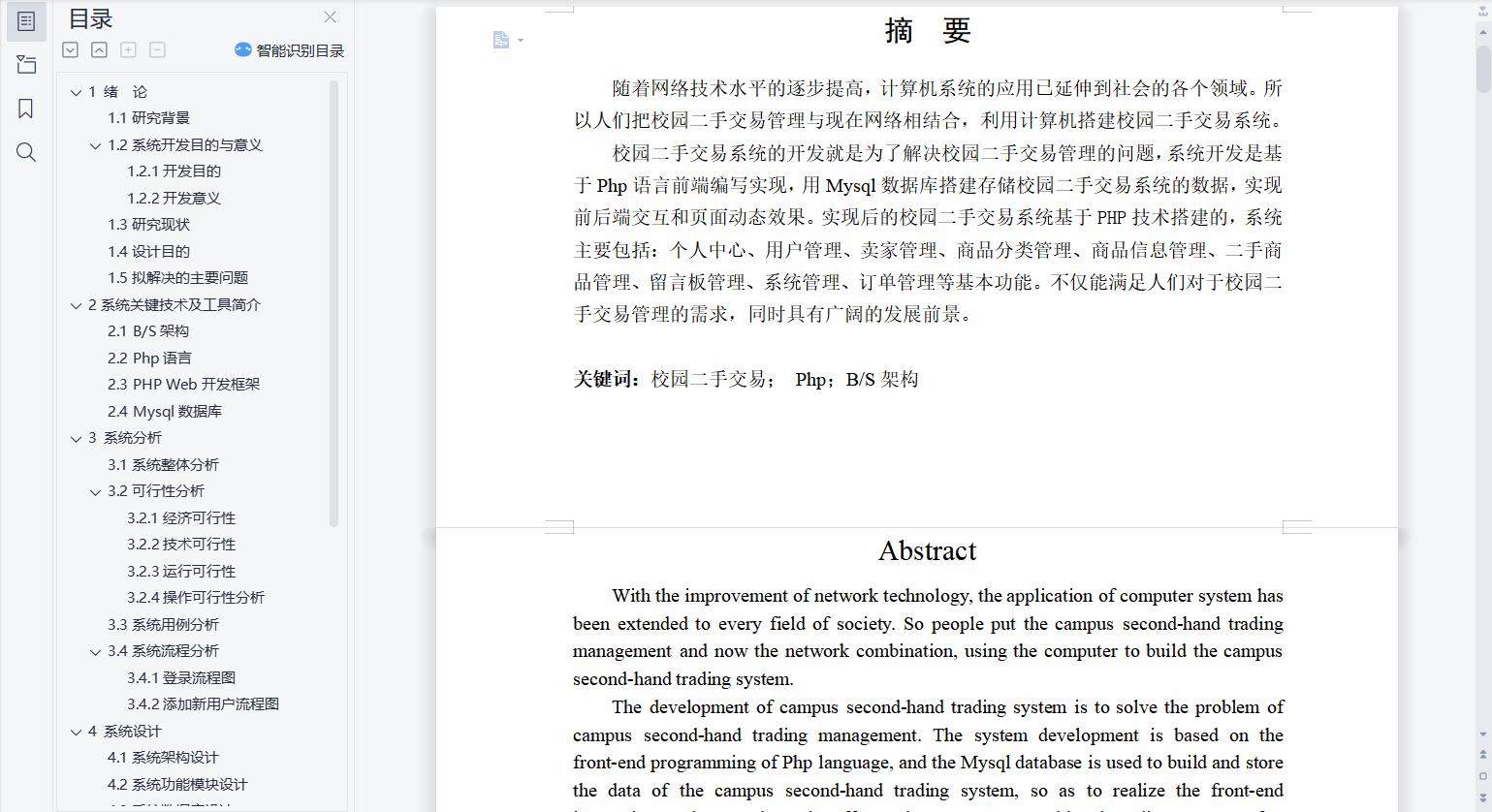Go to 1.4 设计目的

point(148,251)
